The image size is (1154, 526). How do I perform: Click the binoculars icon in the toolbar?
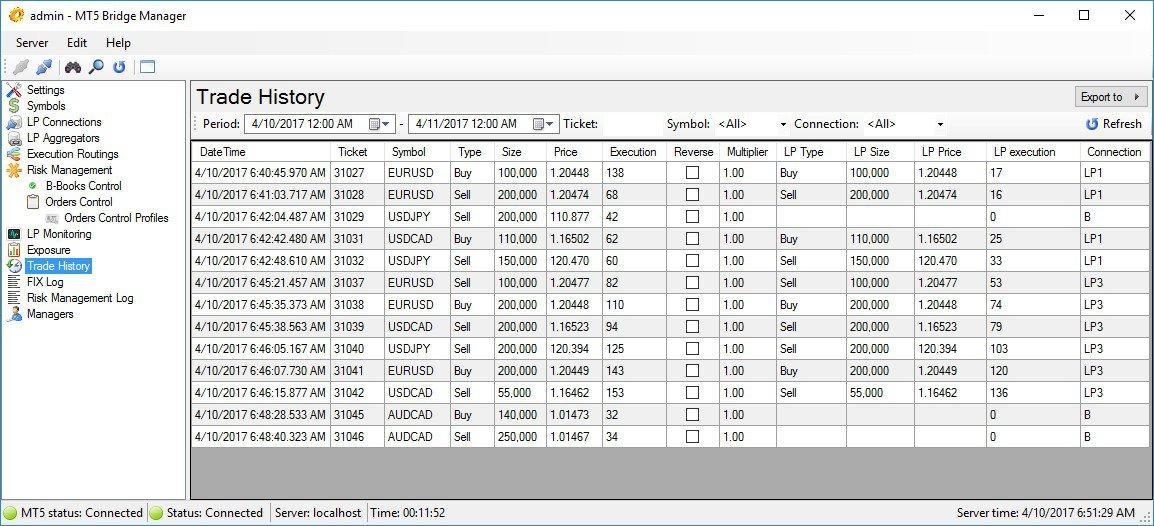[x=73, y=67]
